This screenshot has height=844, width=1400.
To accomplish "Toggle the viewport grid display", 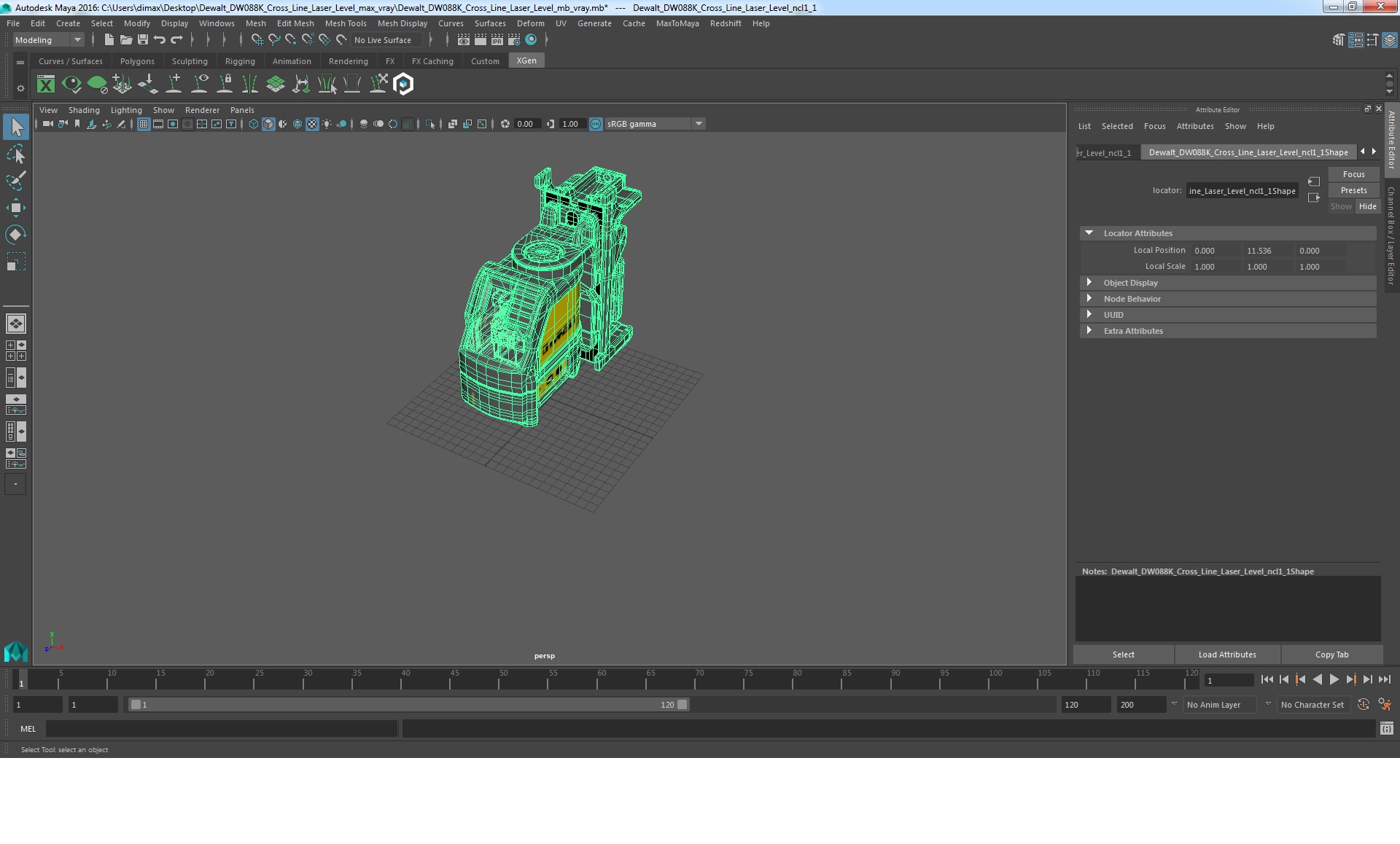I will 144,124.
